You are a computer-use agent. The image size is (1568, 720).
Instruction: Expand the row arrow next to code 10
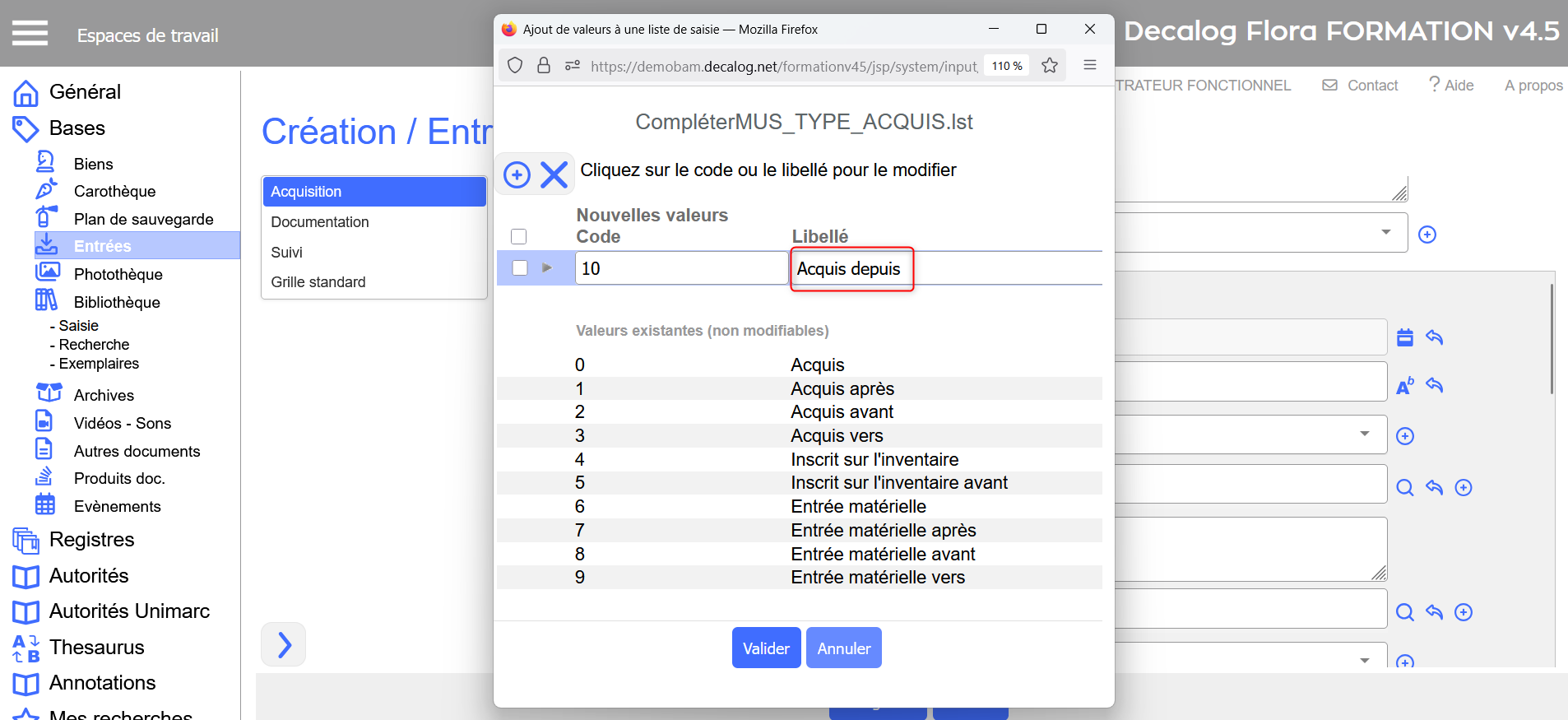click(x=547, y=268)
